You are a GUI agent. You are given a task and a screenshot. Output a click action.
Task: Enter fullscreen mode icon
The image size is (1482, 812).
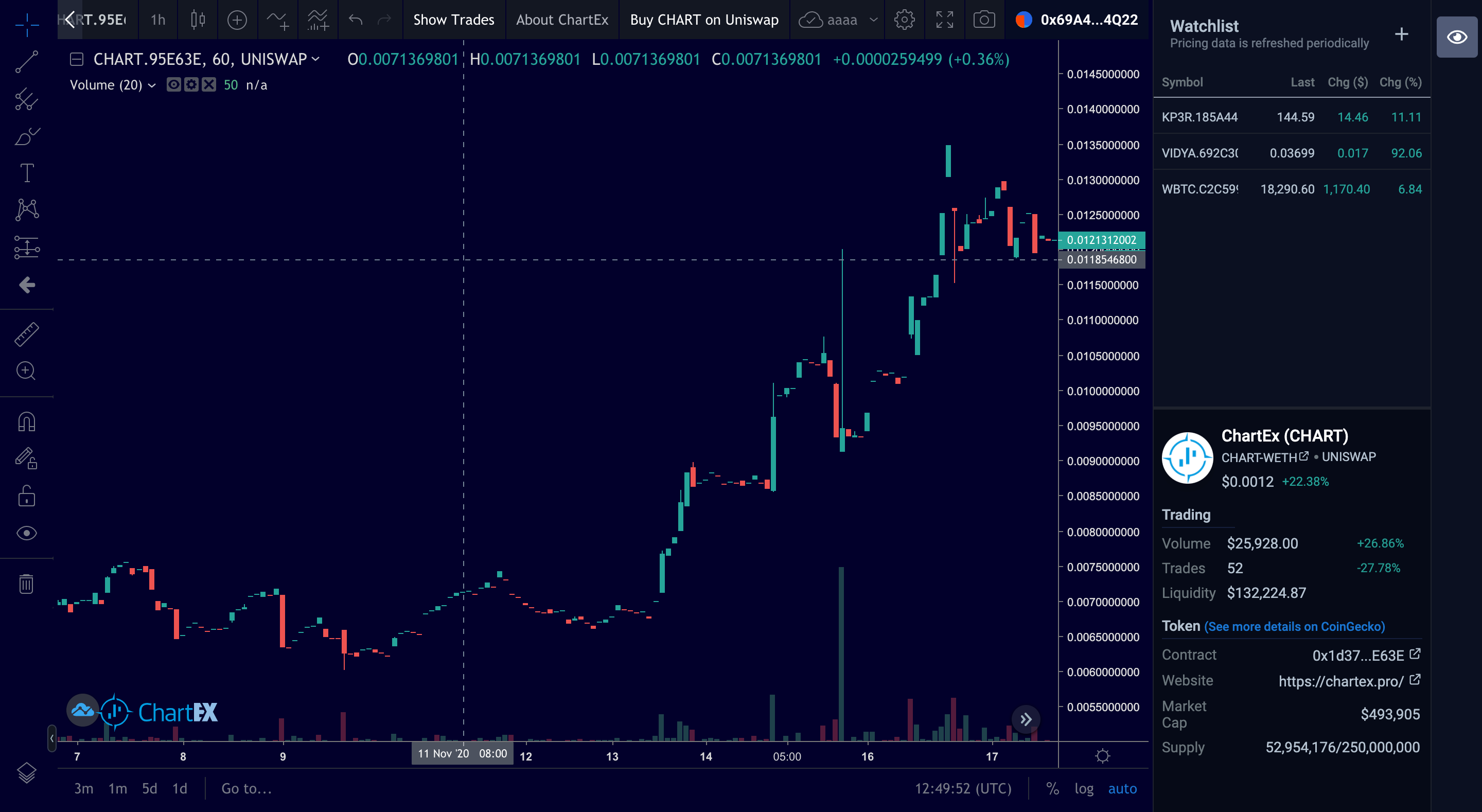(x=944, y=20)
